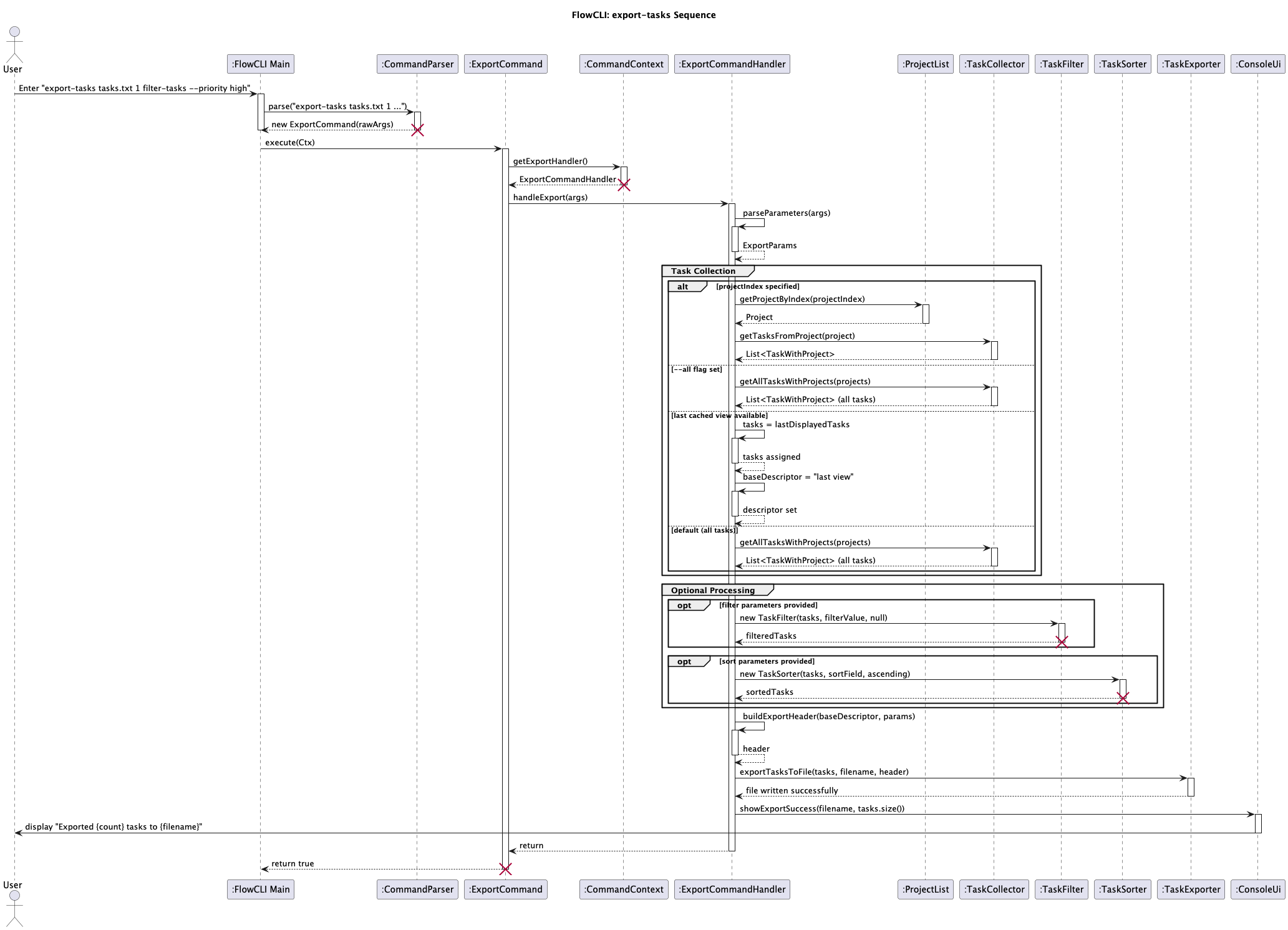Click the handleExport(args) message arrow
The image size is (1288, 930).
(617, 203)
